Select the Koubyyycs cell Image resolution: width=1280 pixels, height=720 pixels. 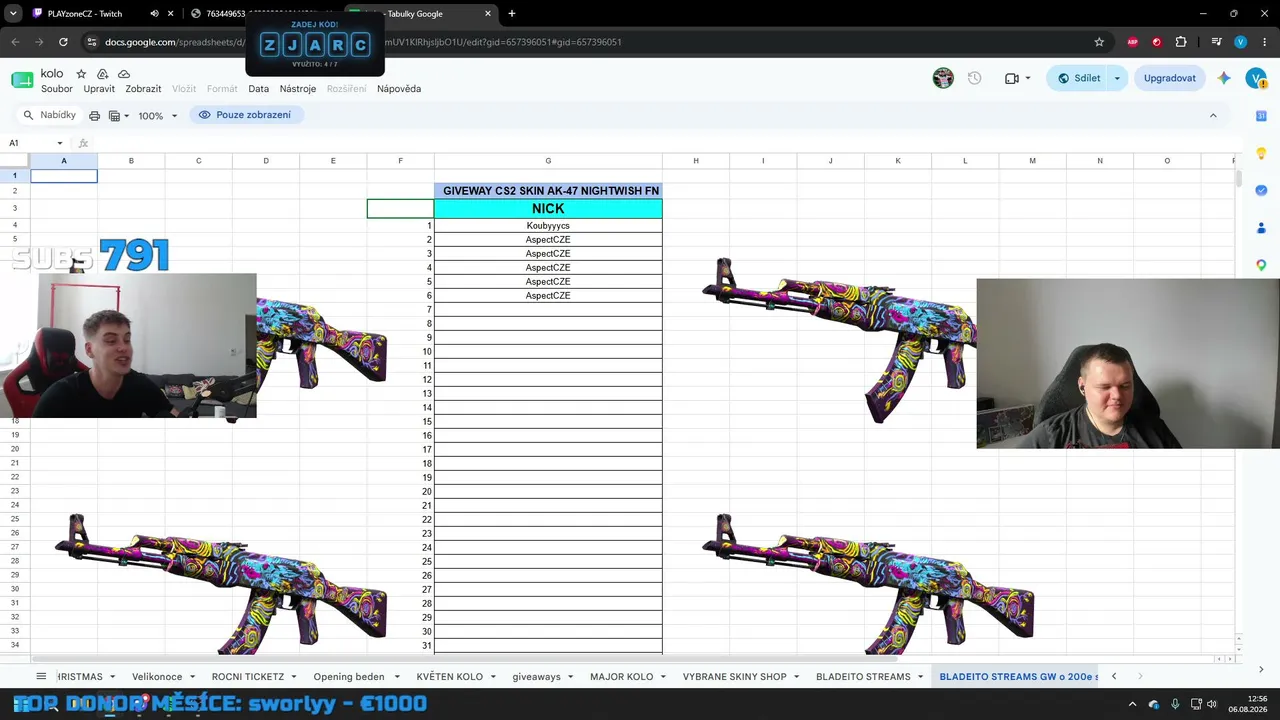click(548, 226)
